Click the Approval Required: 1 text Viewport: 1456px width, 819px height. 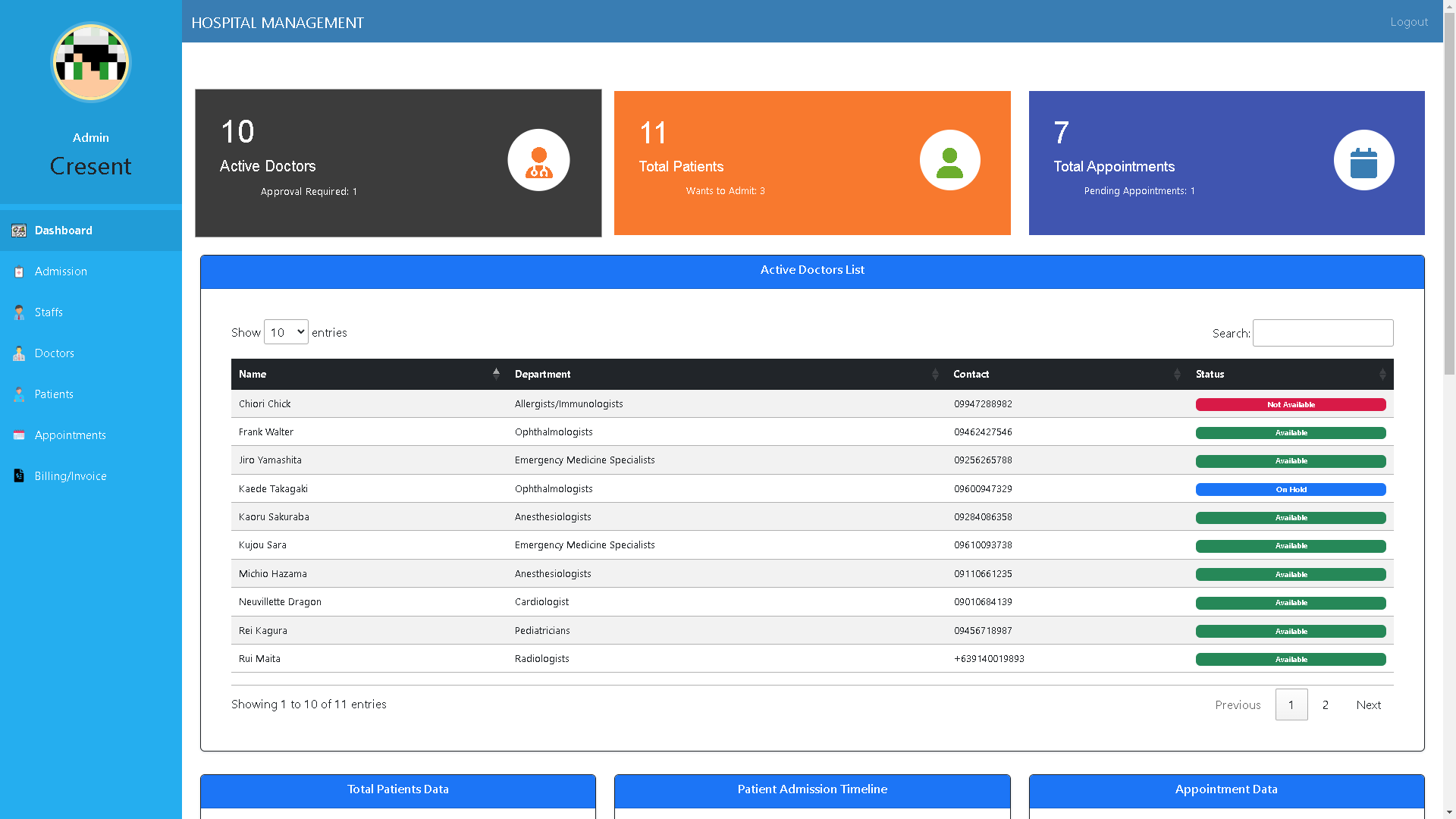coord(309,191)
